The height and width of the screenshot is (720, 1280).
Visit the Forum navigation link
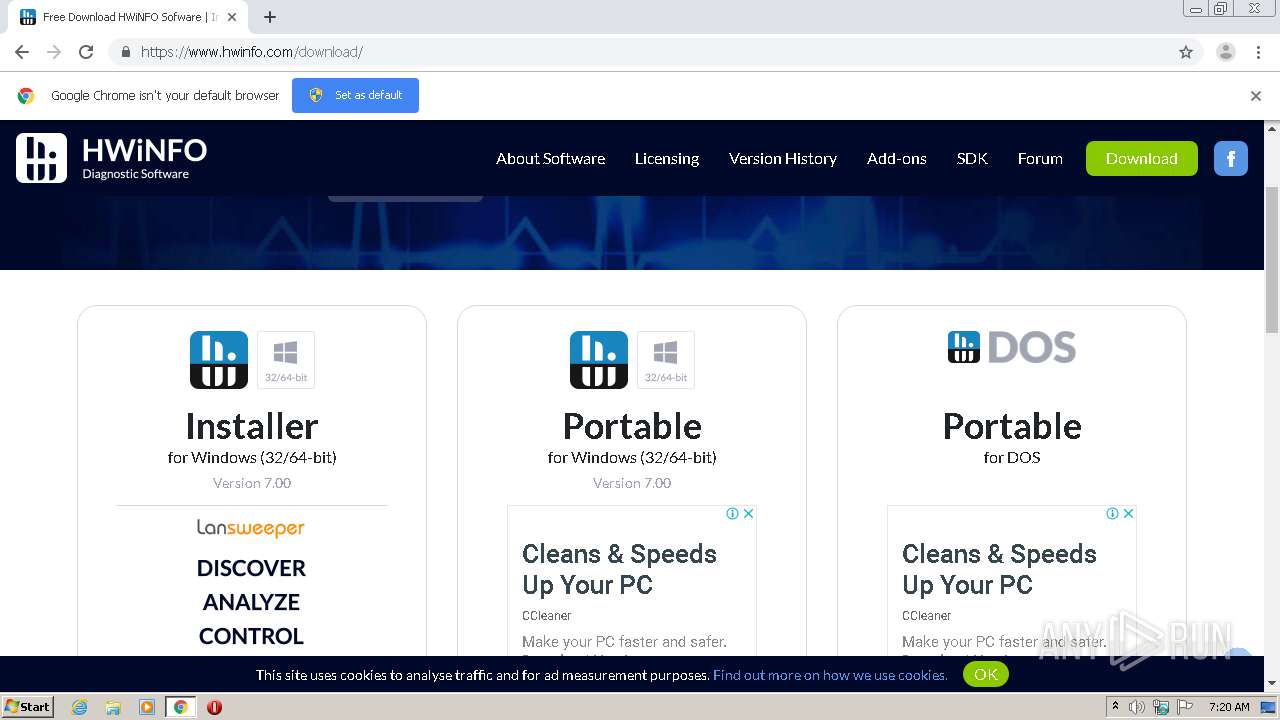click(x=1040, y=158)
